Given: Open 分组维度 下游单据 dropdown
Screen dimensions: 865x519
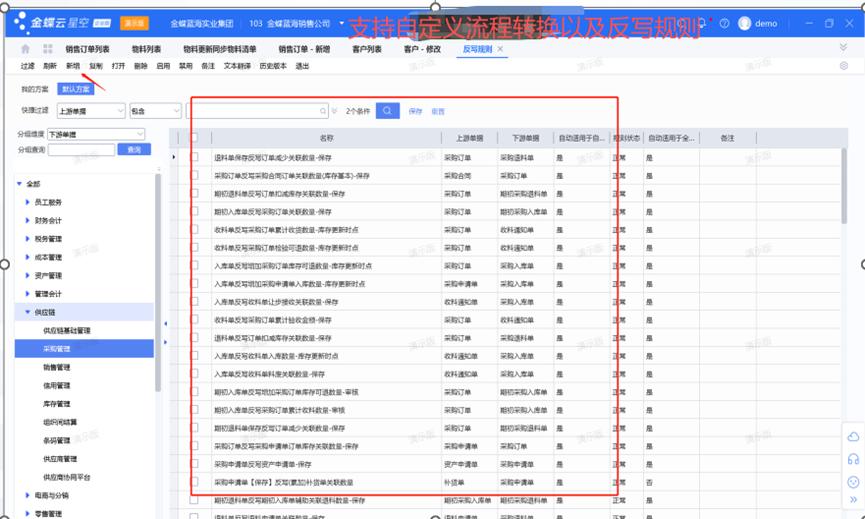Looking at the screenshot, I should 96,134.
